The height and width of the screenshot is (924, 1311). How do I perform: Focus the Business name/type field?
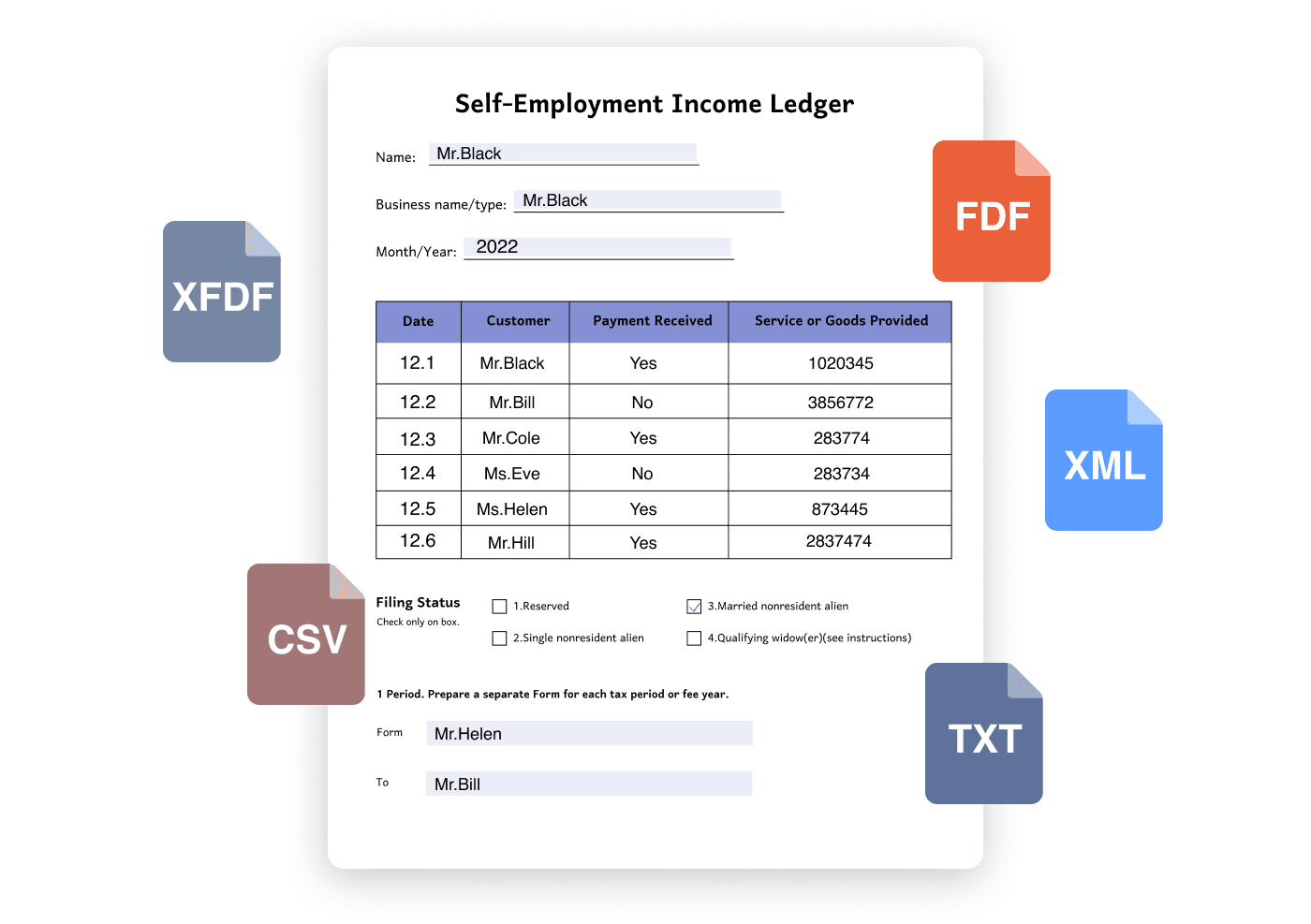[647, 200]
